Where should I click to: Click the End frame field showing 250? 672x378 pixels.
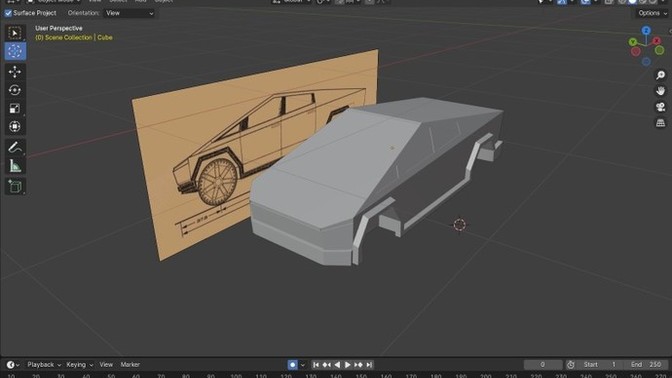click(645, 365)
